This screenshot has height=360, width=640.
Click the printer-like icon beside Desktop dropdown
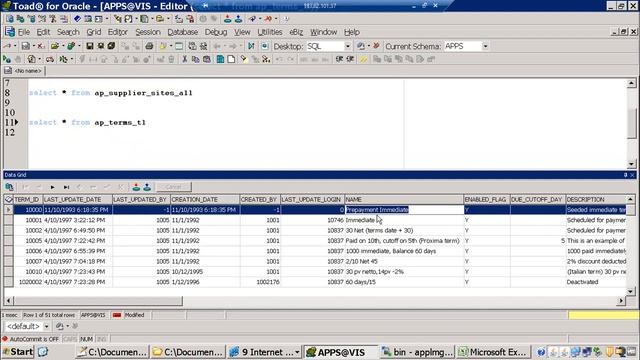tap(361, 46)
